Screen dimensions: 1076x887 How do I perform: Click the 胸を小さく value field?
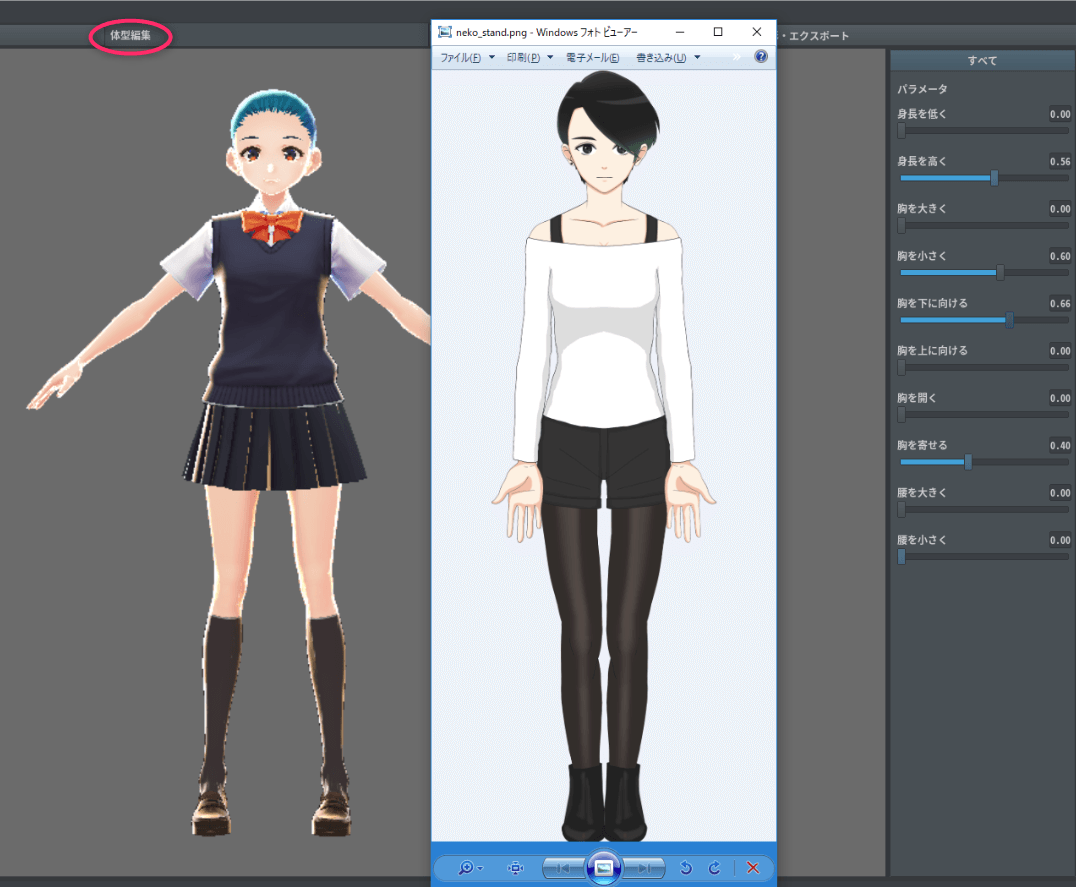[x=1059, y=256]
